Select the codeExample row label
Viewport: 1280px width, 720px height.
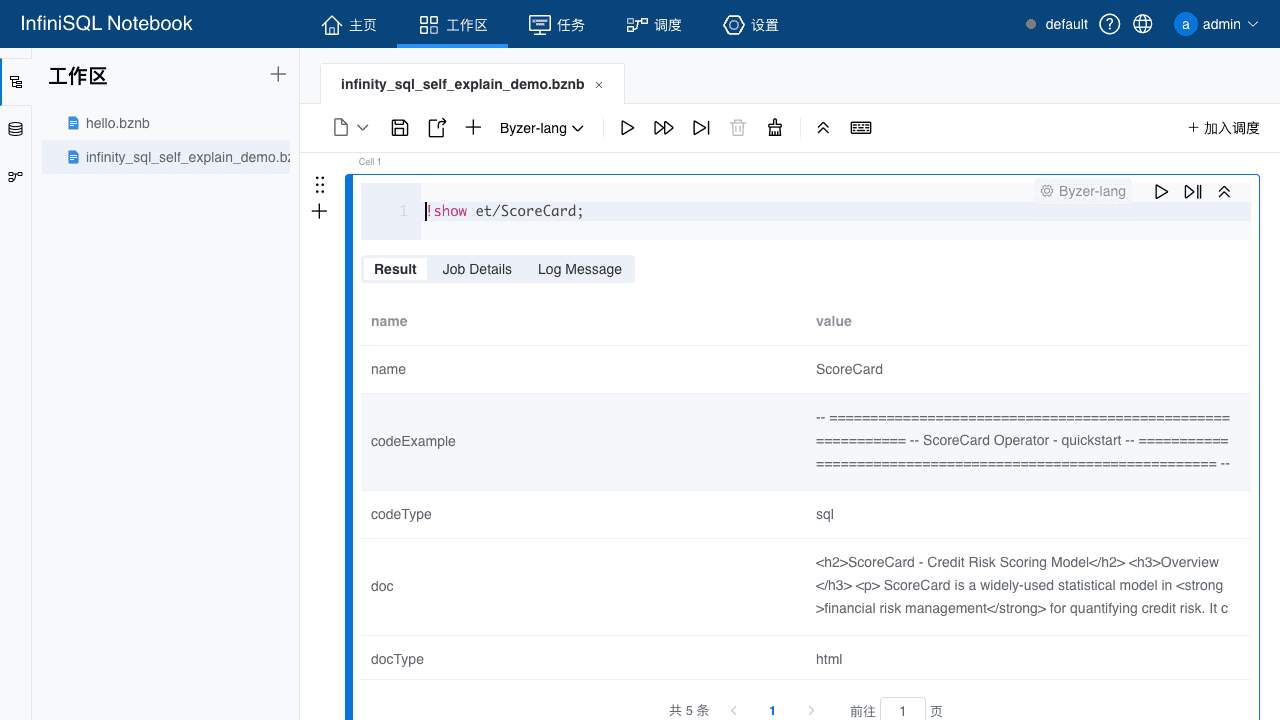point(413,441)
